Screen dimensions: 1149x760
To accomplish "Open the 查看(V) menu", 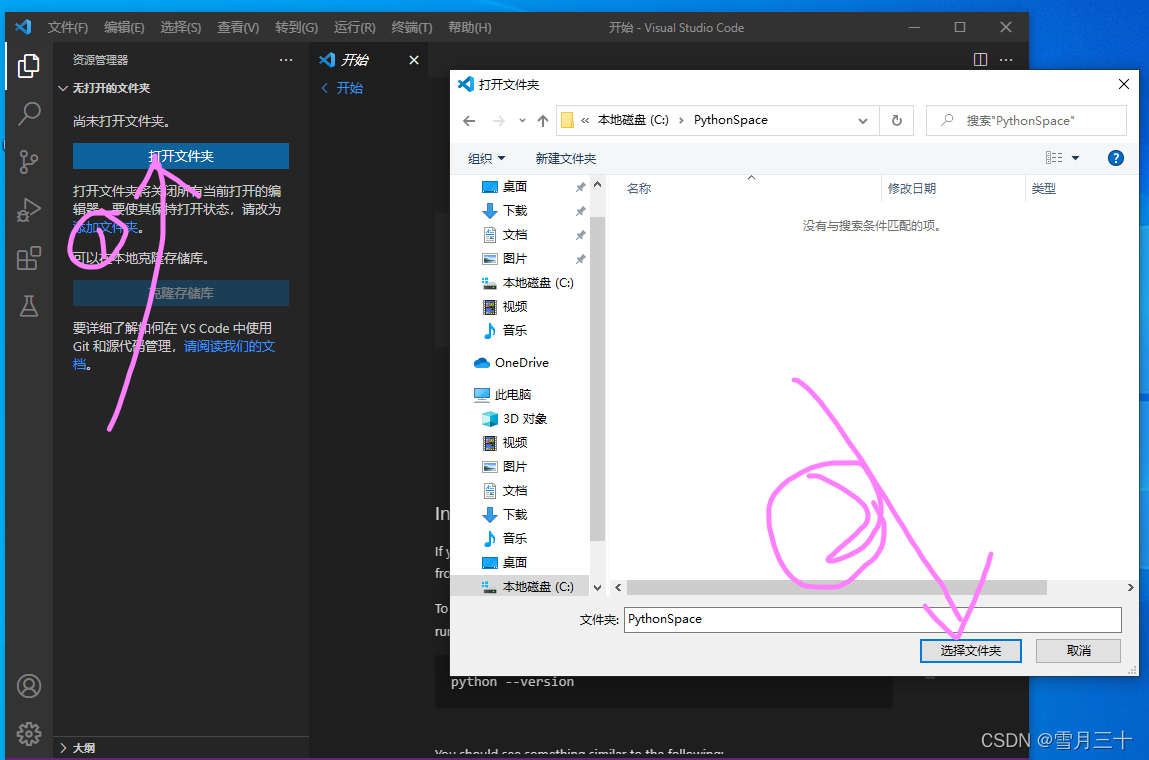I will point(238,28).
